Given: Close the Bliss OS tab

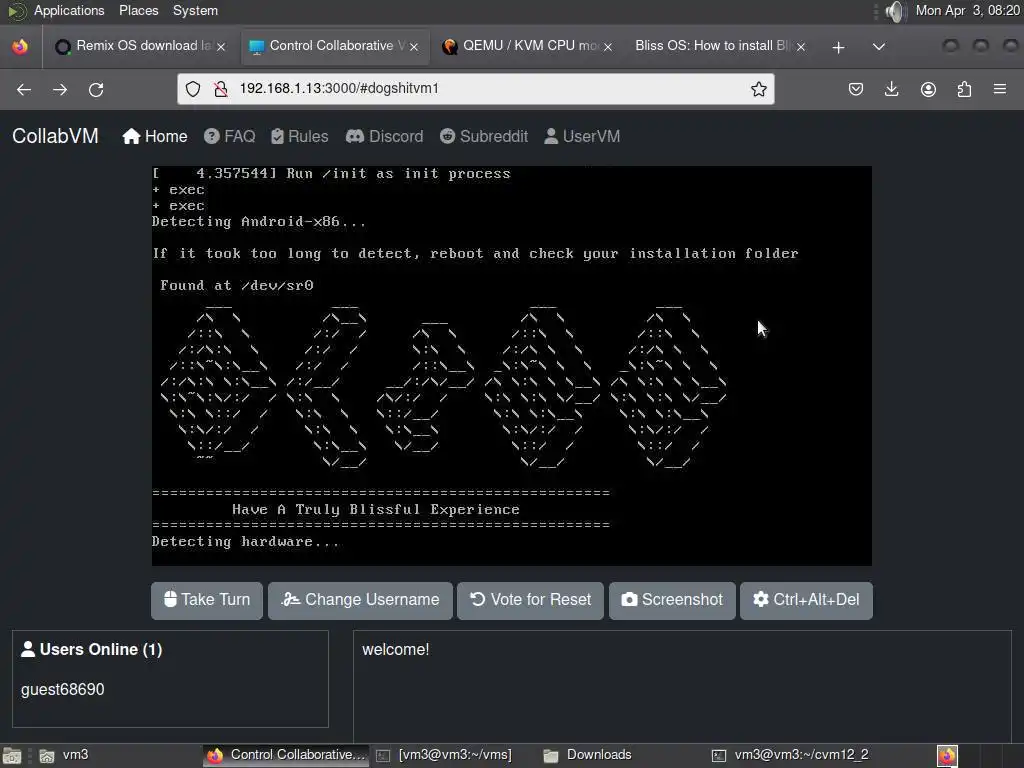Looking at the screenshot, I should (801, 47).
